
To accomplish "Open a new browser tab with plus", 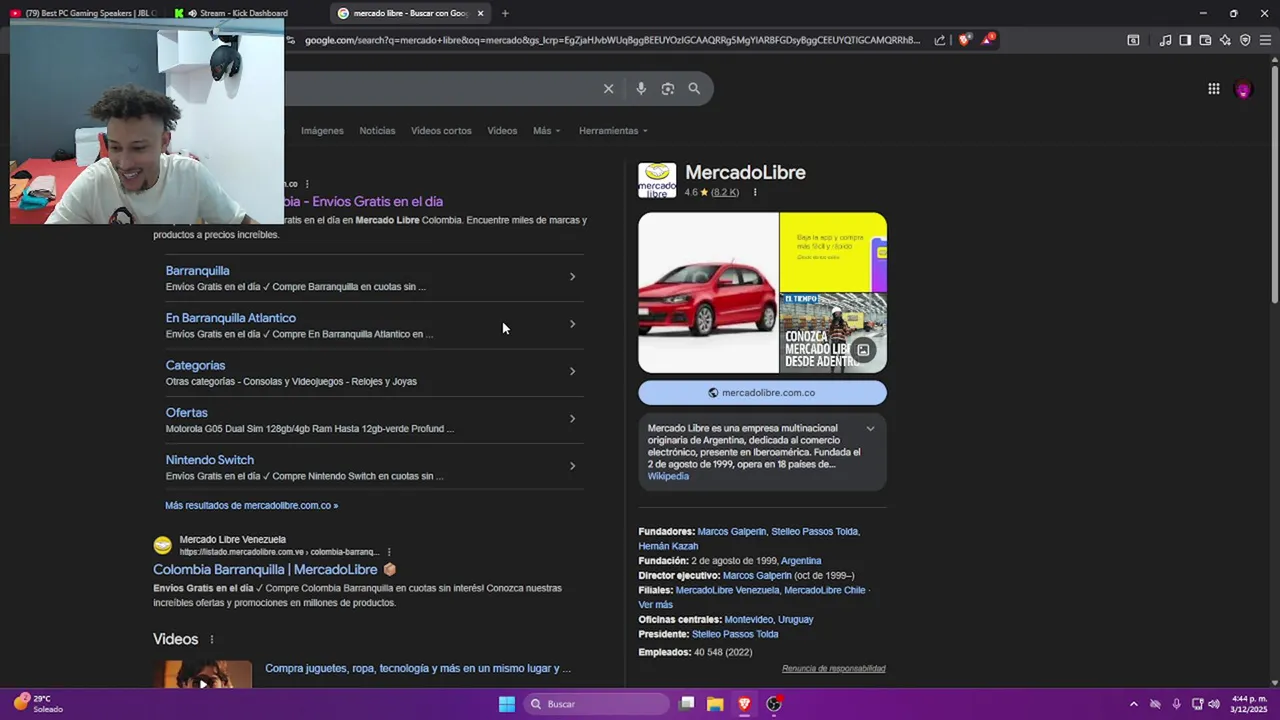I will (x=505, y=13).
